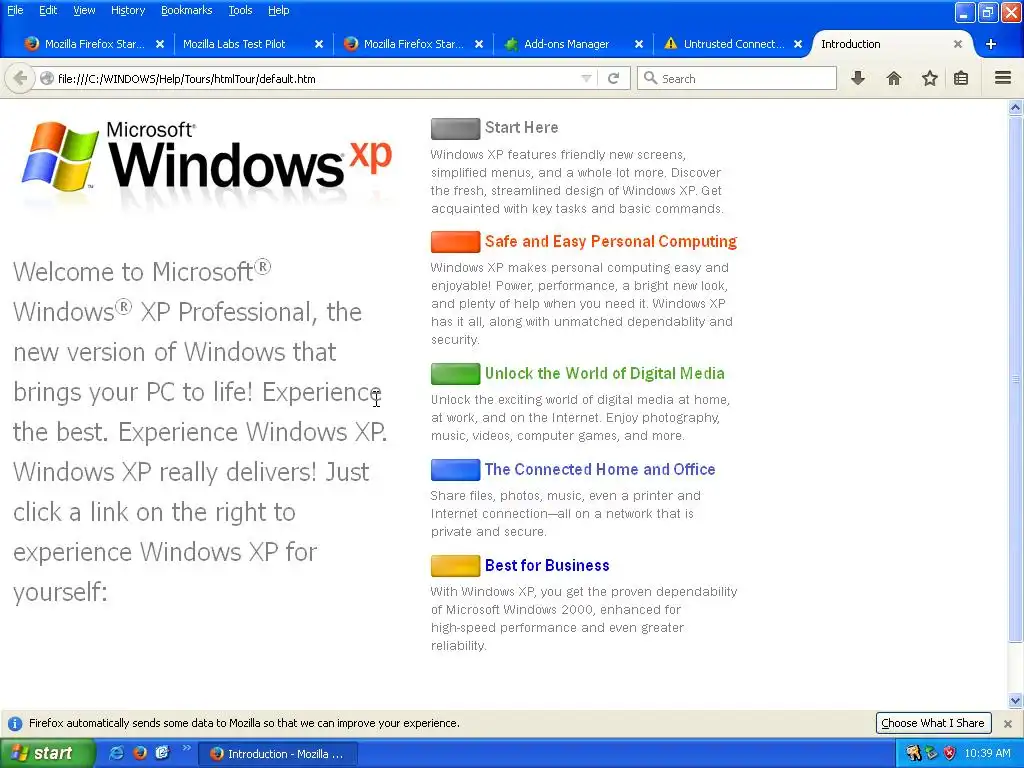
Task: Open the Downloads arrow icon
Action: [858, 78]
